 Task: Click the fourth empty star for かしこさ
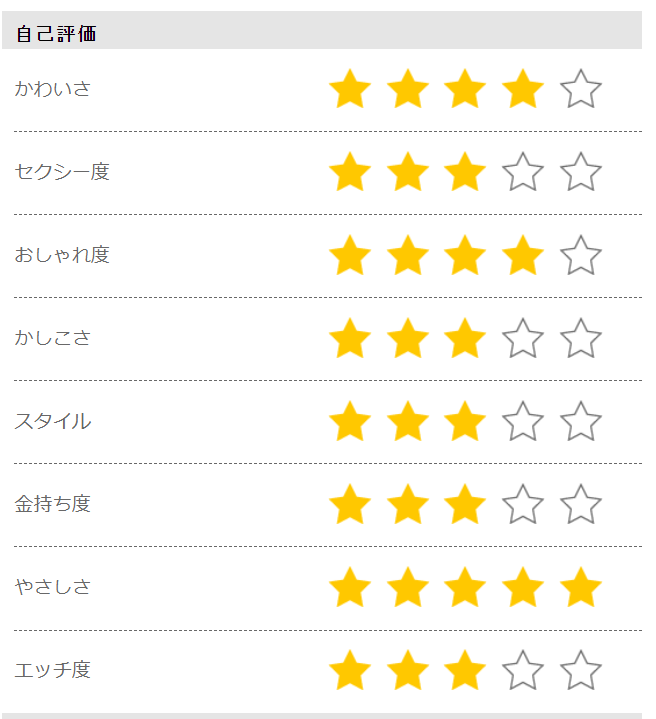click(523, 339)
